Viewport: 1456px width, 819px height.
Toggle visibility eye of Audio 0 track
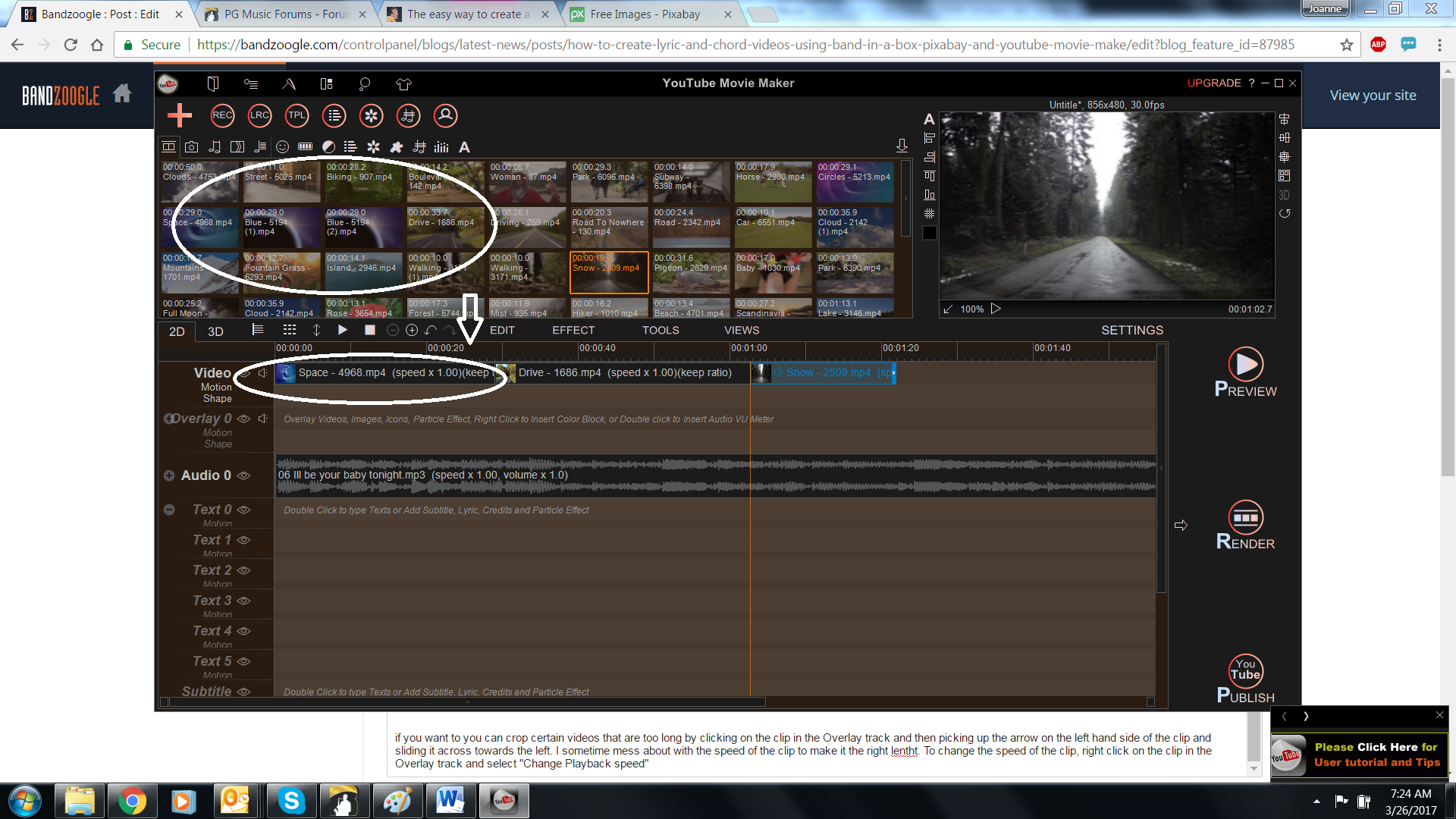(243, 475)
